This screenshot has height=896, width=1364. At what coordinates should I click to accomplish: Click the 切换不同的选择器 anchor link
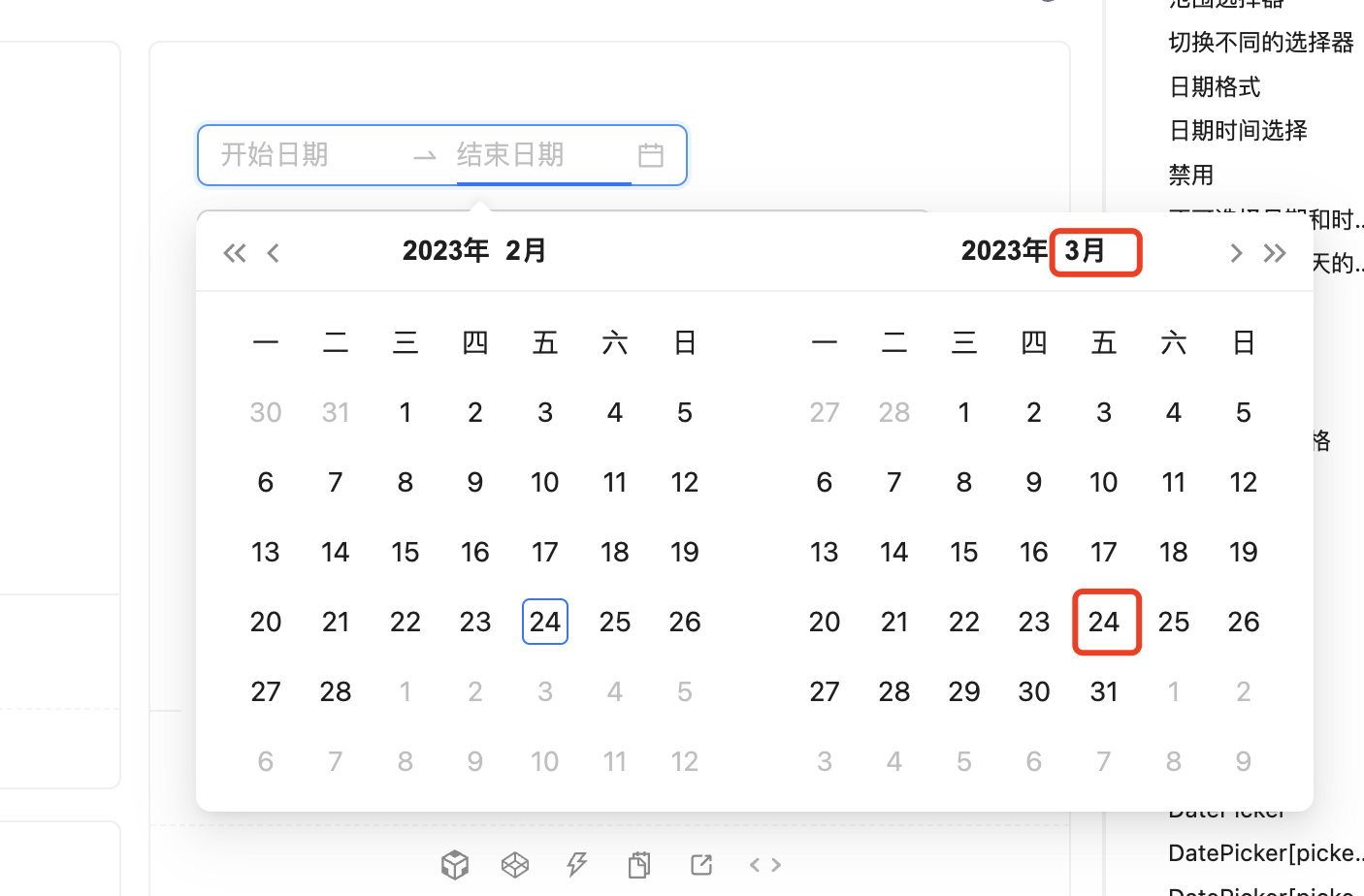click(1261, 42)
